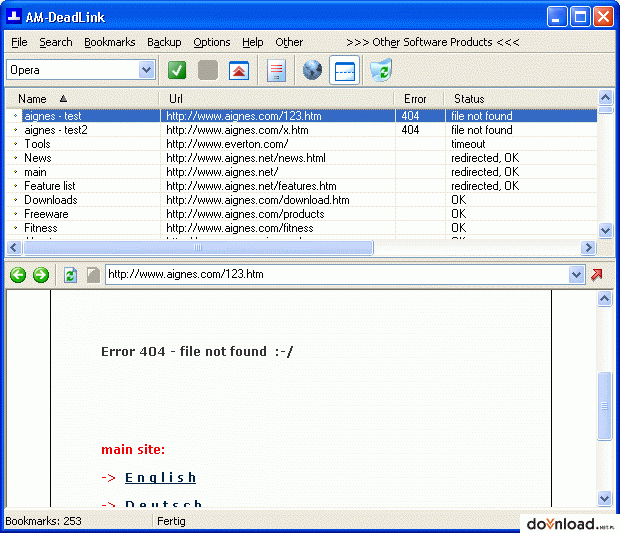Image resolution: width=620 pixels, height=533 pixels.
Task: Click the recycle bin icon
Action: click(381, 70)
